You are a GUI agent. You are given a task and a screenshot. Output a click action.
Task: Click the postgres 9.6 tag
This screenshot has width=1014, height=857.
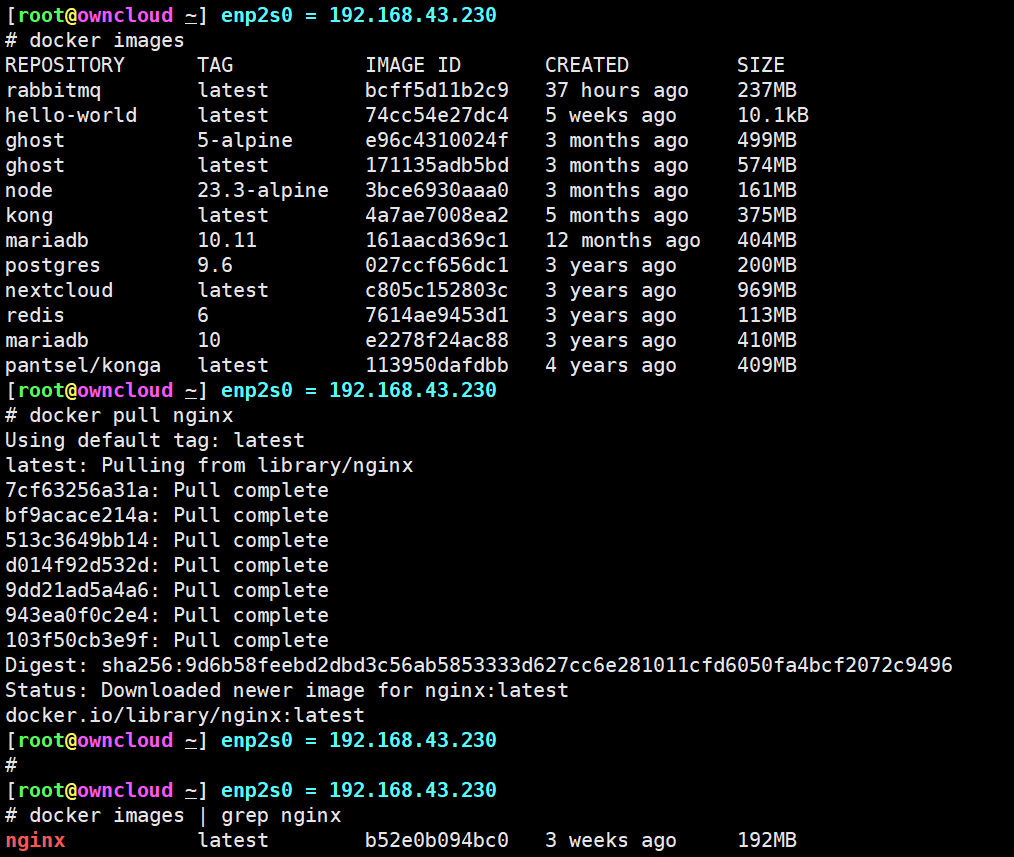(x=215, y=265)
